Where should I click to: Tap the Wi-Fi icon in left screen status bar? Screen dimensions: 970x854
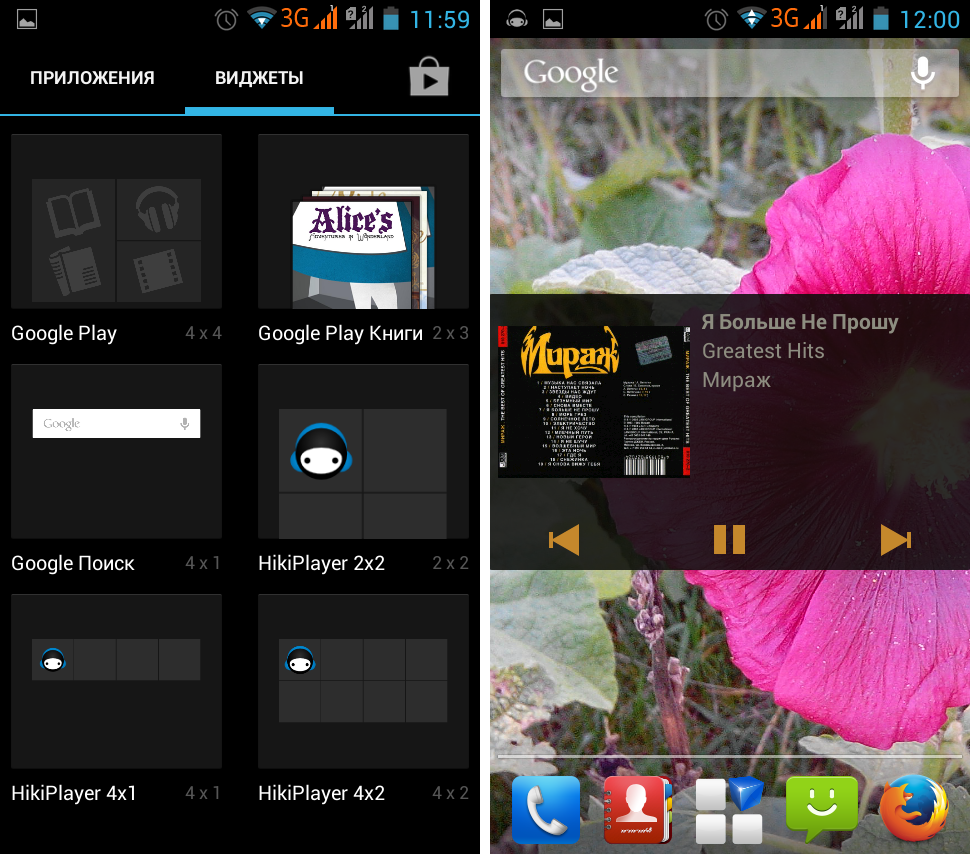pyautogui.click(x=262, y=19)
